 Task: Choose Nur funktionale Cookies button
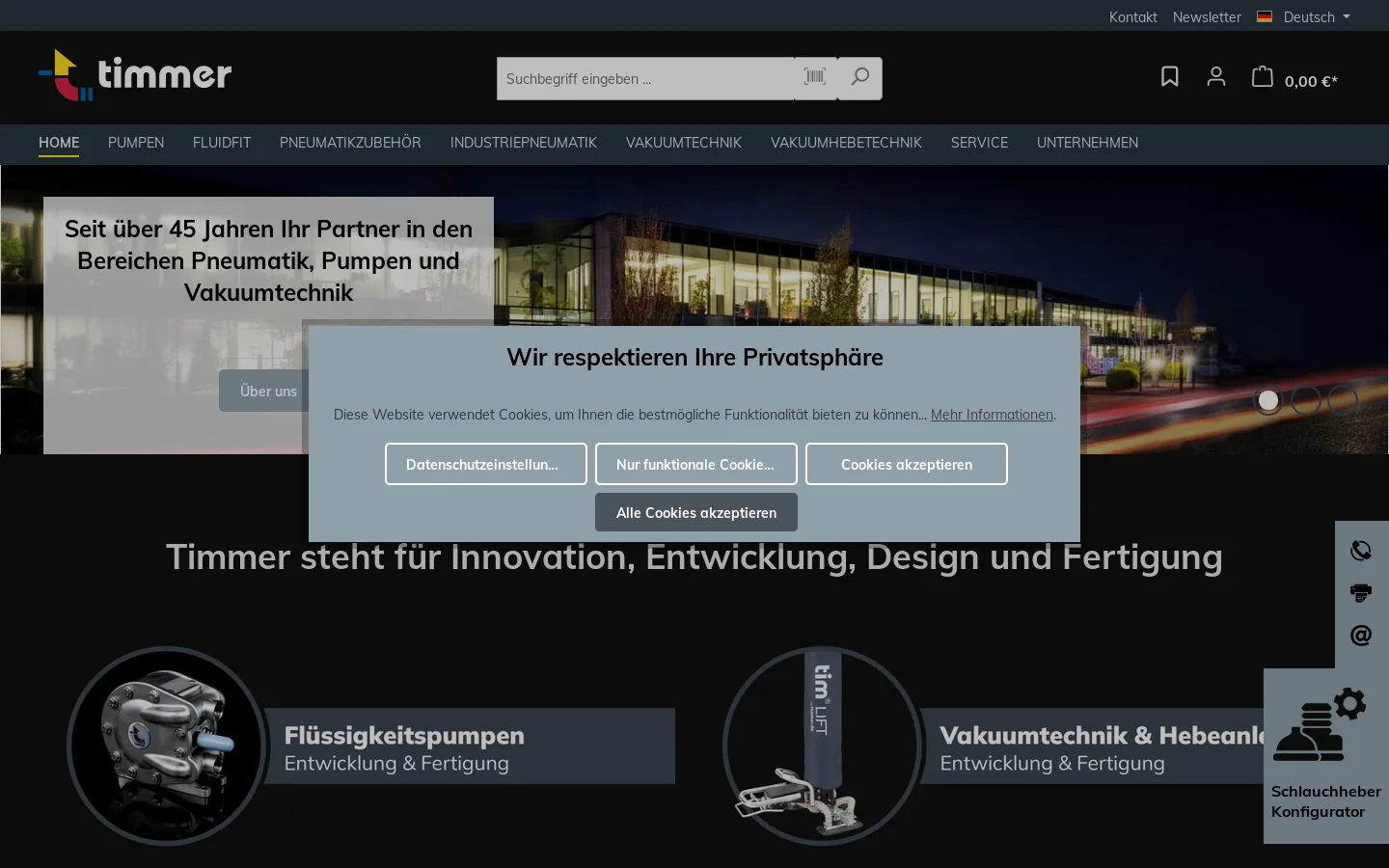click(696, 464)
